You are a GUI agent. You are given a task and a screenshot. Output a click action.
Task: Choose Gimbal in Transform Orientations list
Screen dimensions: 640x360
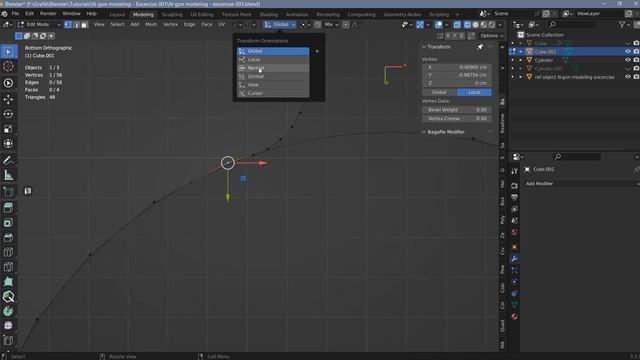click(x=273, y=76)
